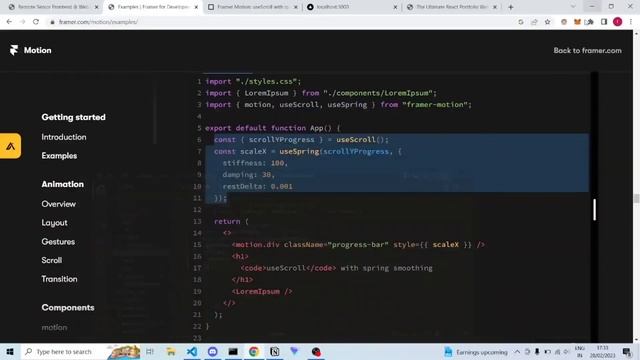Open the notification center icon

[627, 351]
